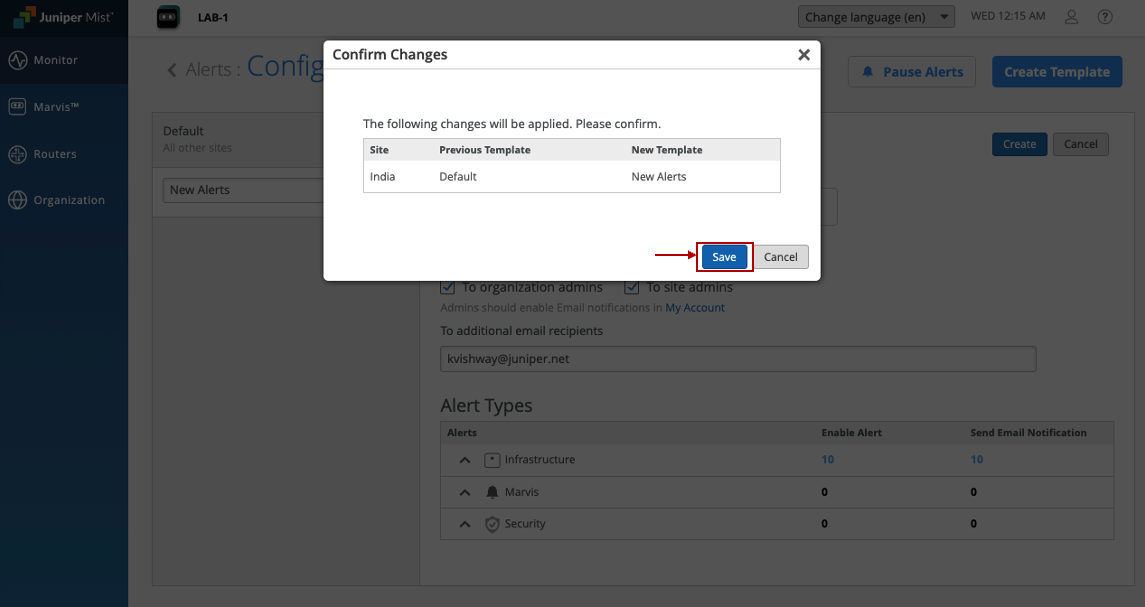Image resolution: width=1145 pixels, height=607 pixels.
Task: Click the Monitor icon in sidebar
Action: [x=17, y=60]
